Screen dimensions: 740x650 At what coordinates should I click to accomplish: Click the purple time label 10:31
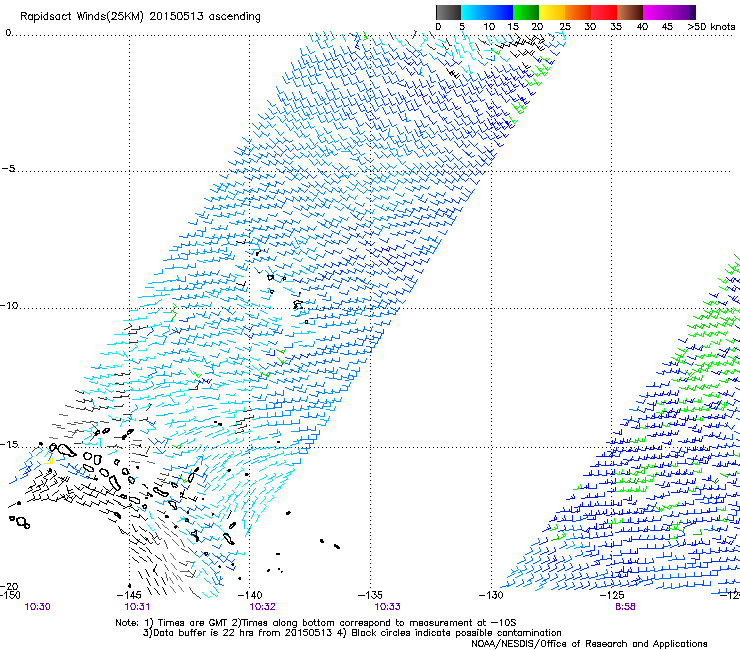point(137,607)
